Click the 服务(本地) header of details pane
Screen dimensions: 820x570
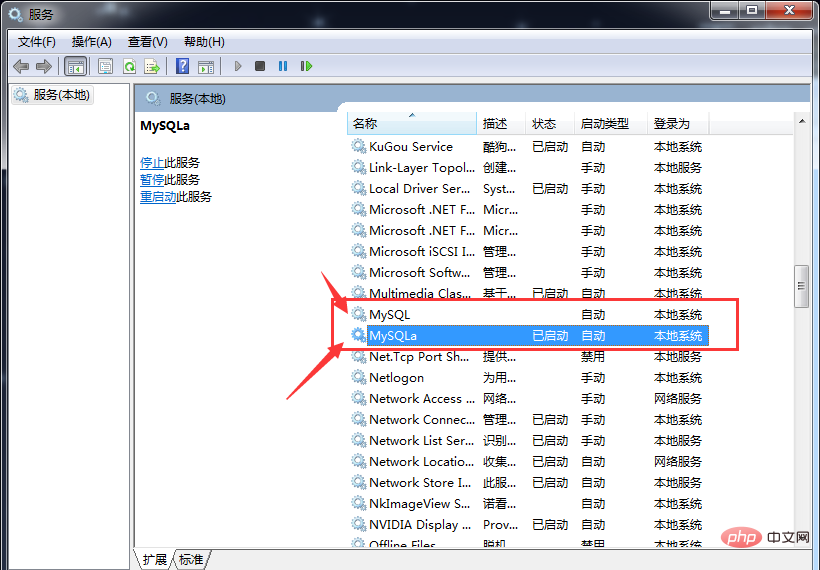coord(197,98)
